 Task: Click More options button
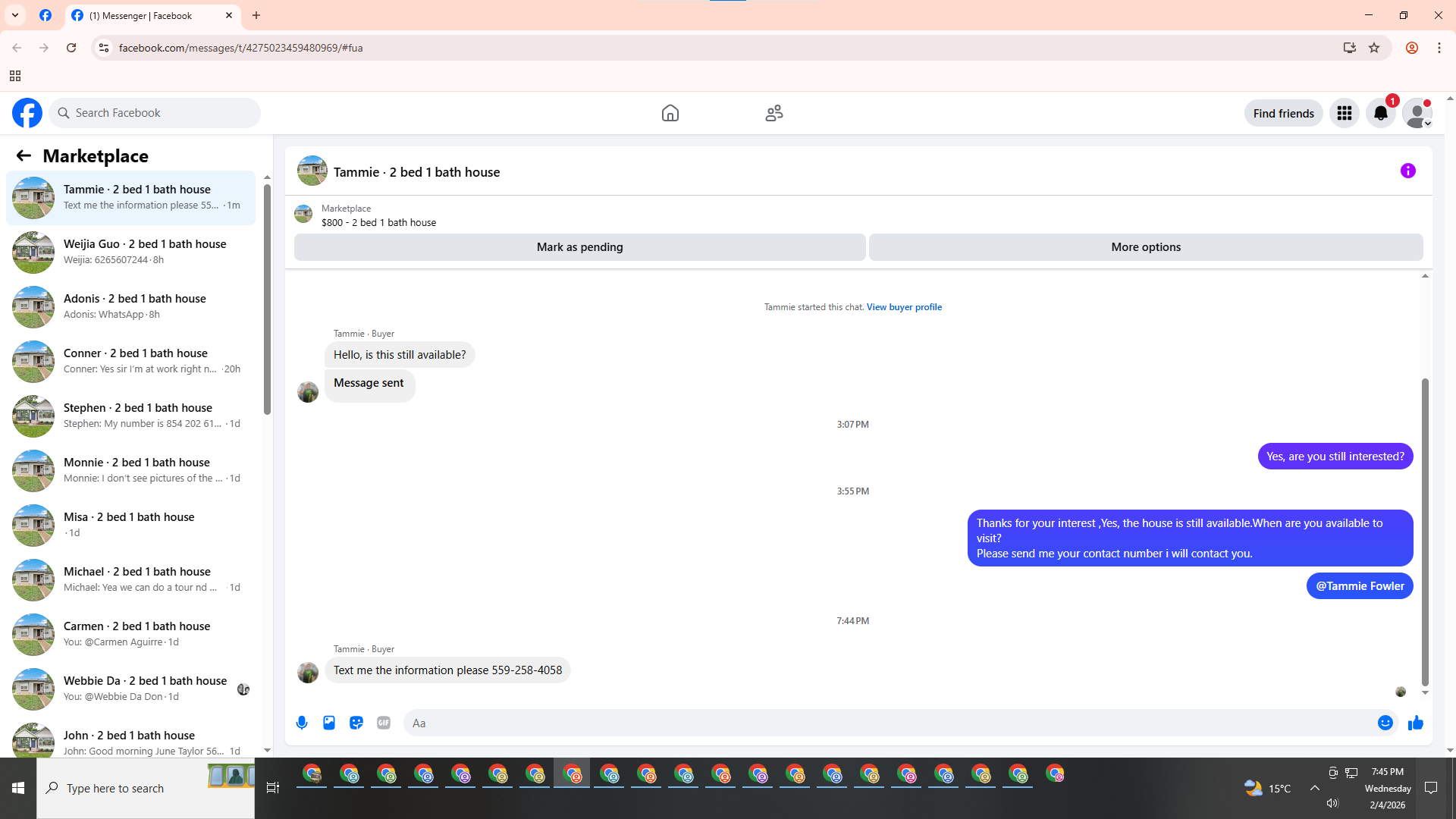coord(1145,247)
